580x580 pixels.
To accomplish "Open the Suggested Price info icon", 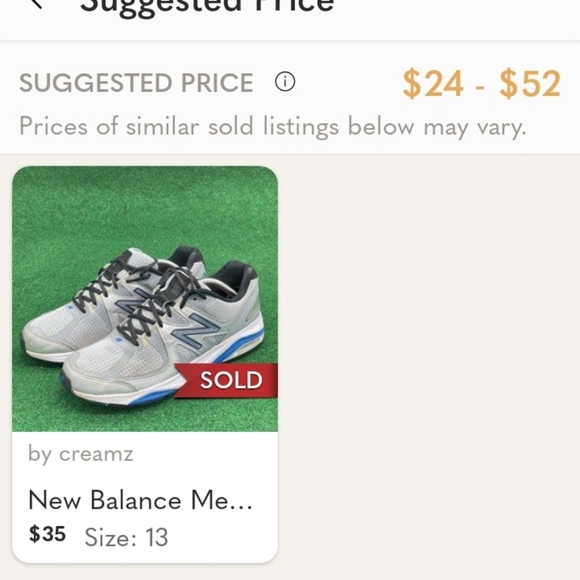I will (285, 81).
